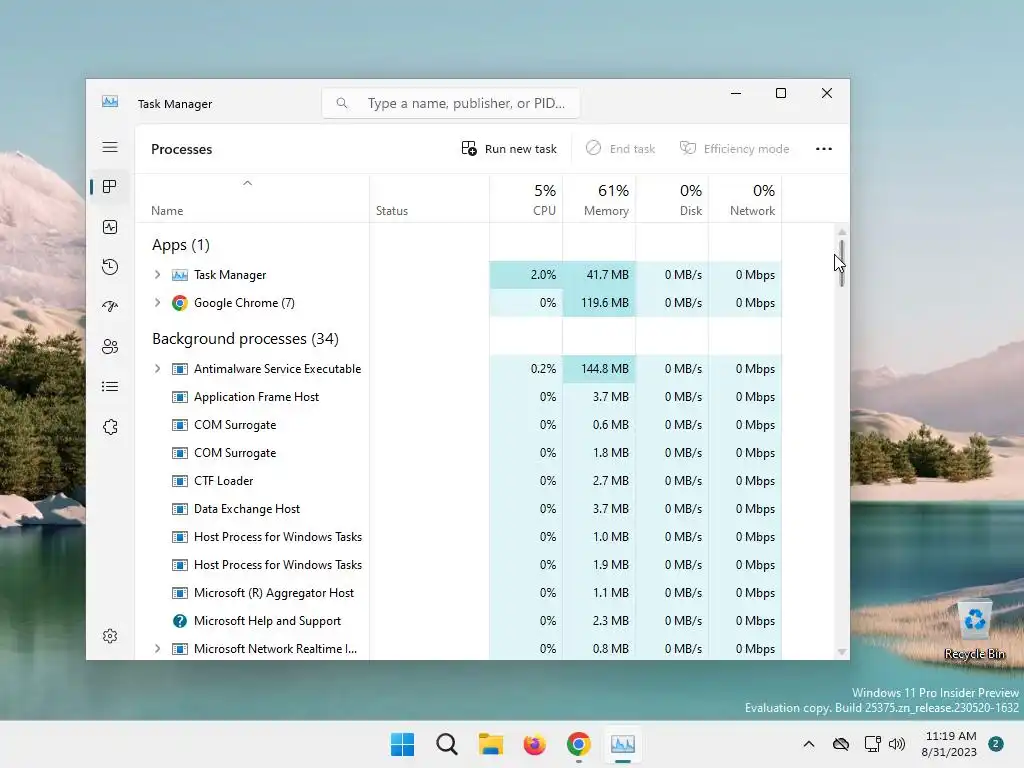This screenshot has width=1024, height=768.
Task: Click the search box for name or PID
Action: 451,103
